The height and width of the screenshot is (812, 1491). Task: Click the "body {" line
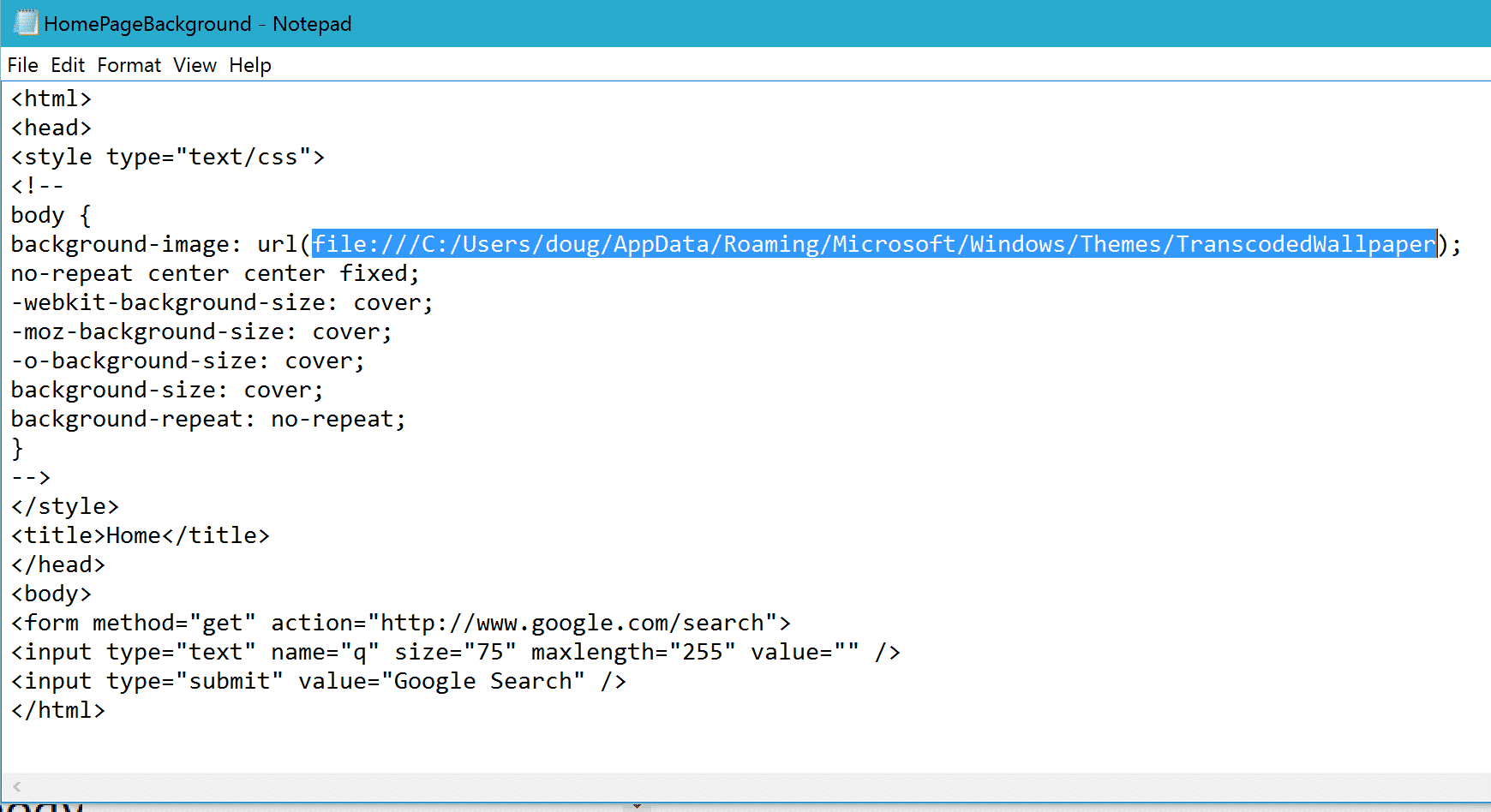click(51, 215)
